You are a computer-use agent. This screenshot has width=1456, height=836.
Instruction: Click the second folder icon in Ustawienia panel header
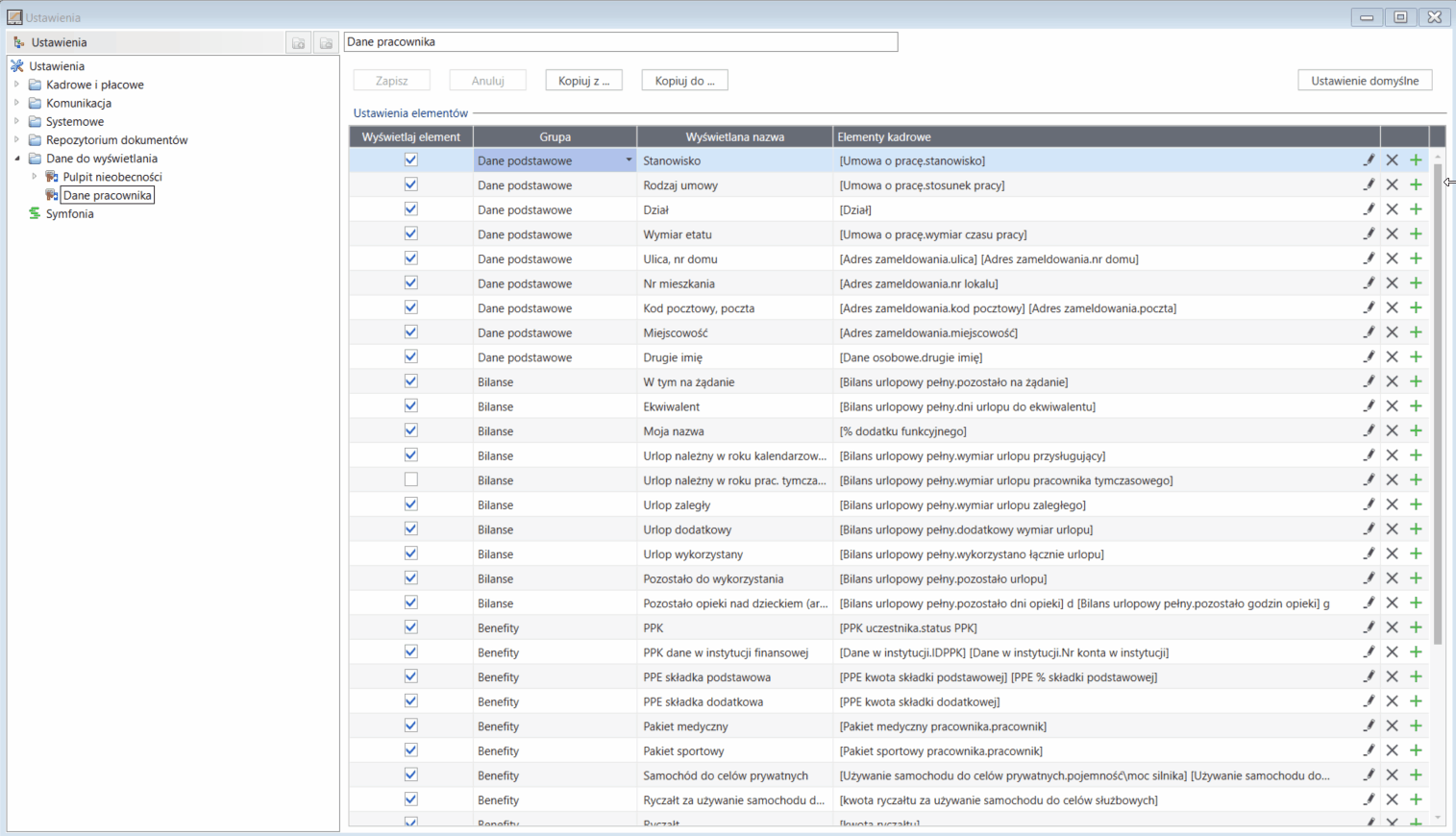326,42
